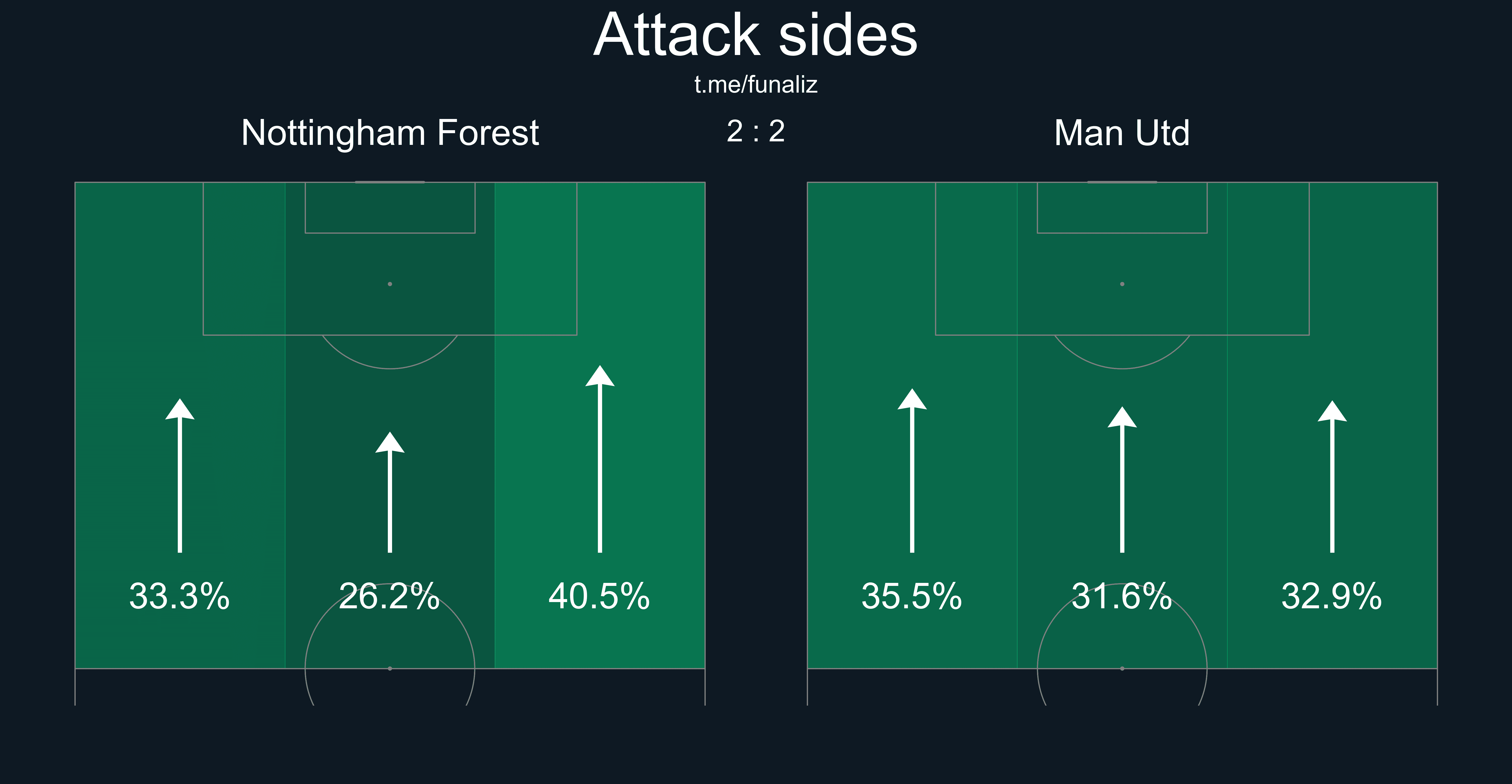Click the 33.3% attack share value

click(180, 596)
